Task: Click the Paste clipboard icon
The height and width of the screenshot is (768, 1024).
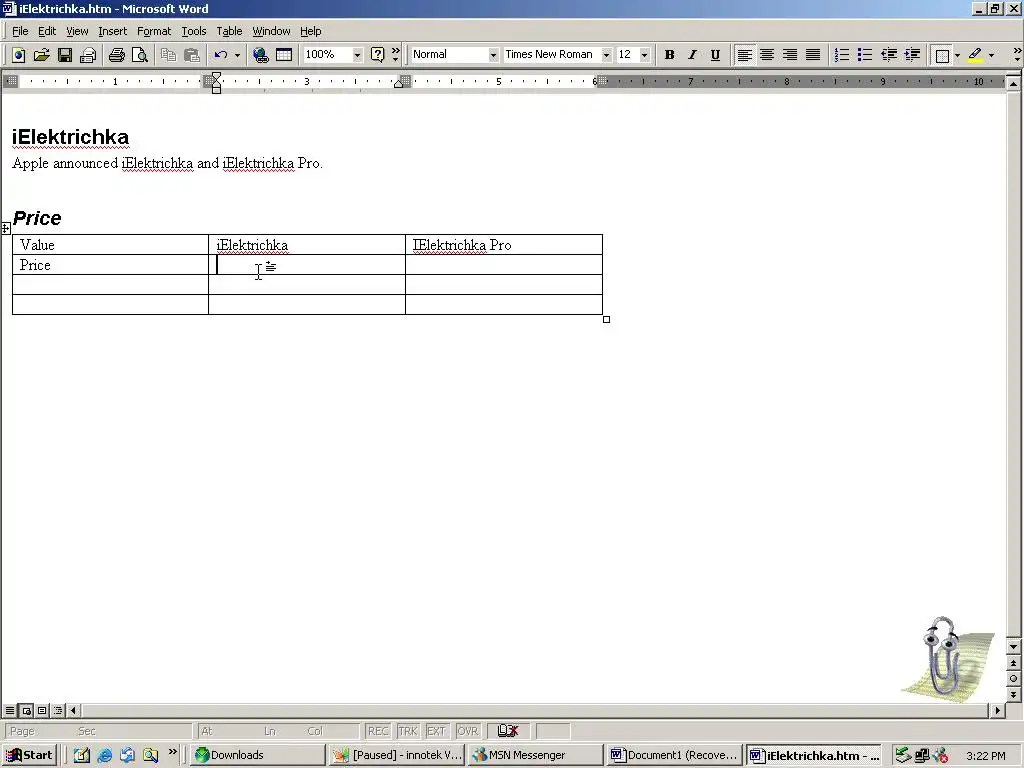Action: [191, 55]
